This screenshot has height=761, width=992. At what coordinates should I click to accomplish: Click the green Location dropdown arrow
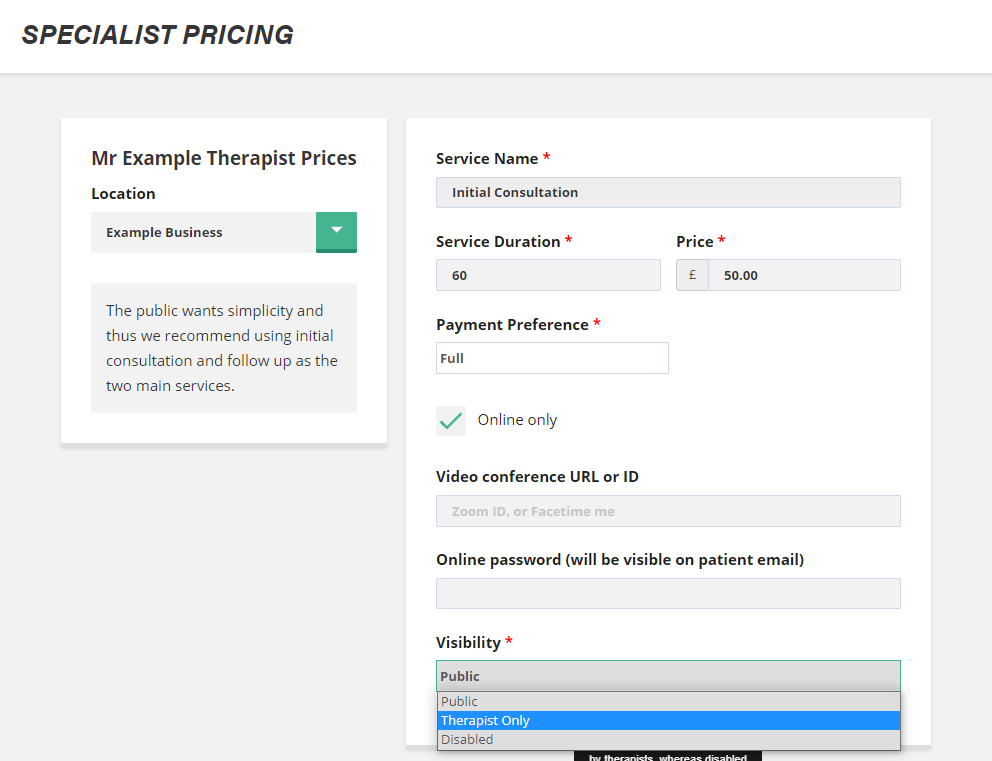(336, 231)
